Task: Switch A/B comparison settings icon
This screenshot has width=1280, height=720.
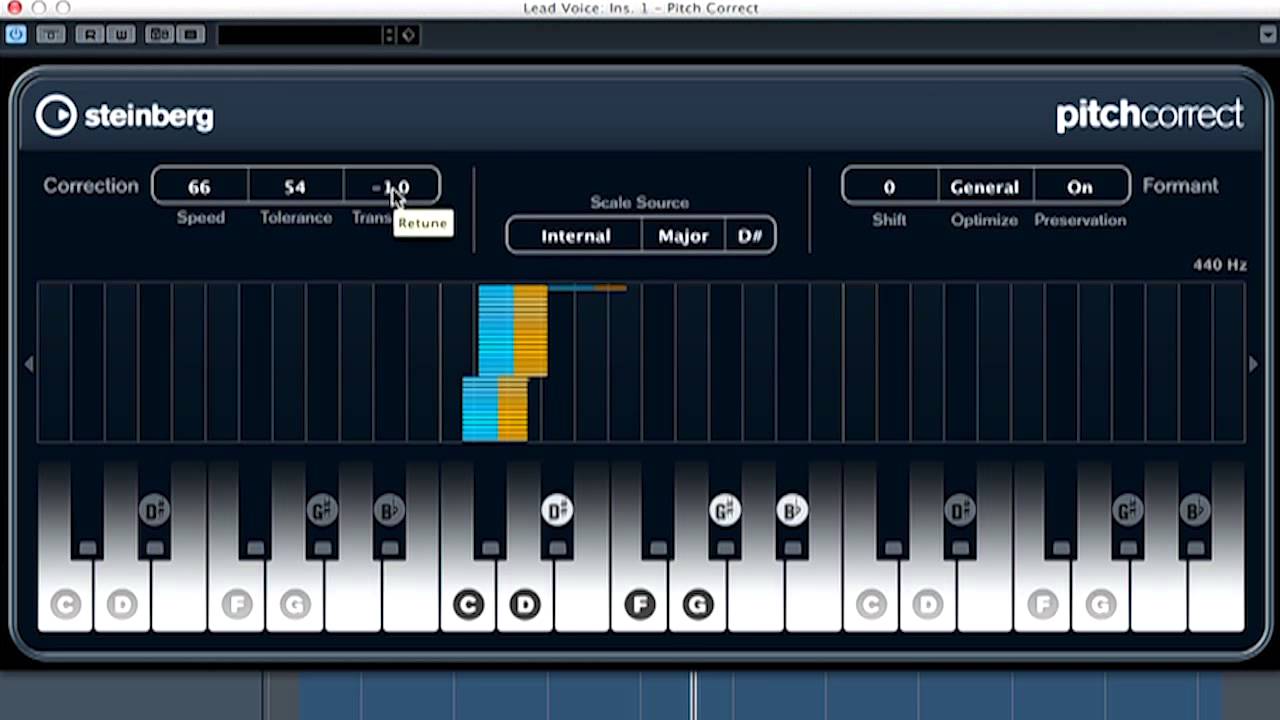Action: coord(160,35)
